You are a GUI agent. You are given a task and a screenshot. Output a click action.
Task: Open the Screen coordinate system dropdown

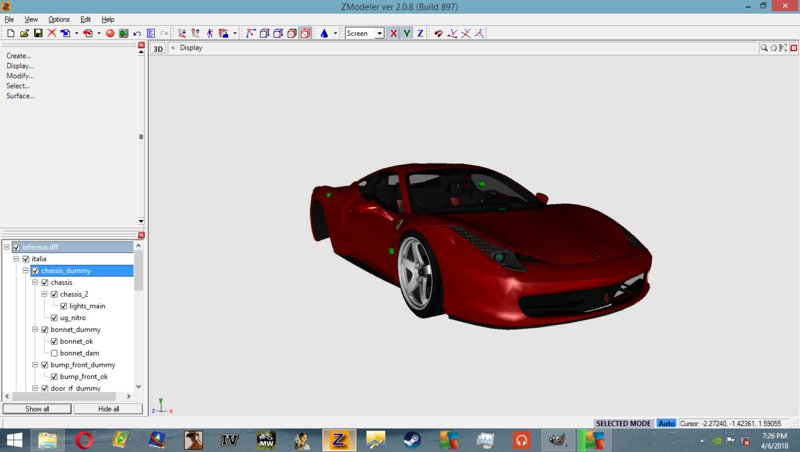point(380,33)
